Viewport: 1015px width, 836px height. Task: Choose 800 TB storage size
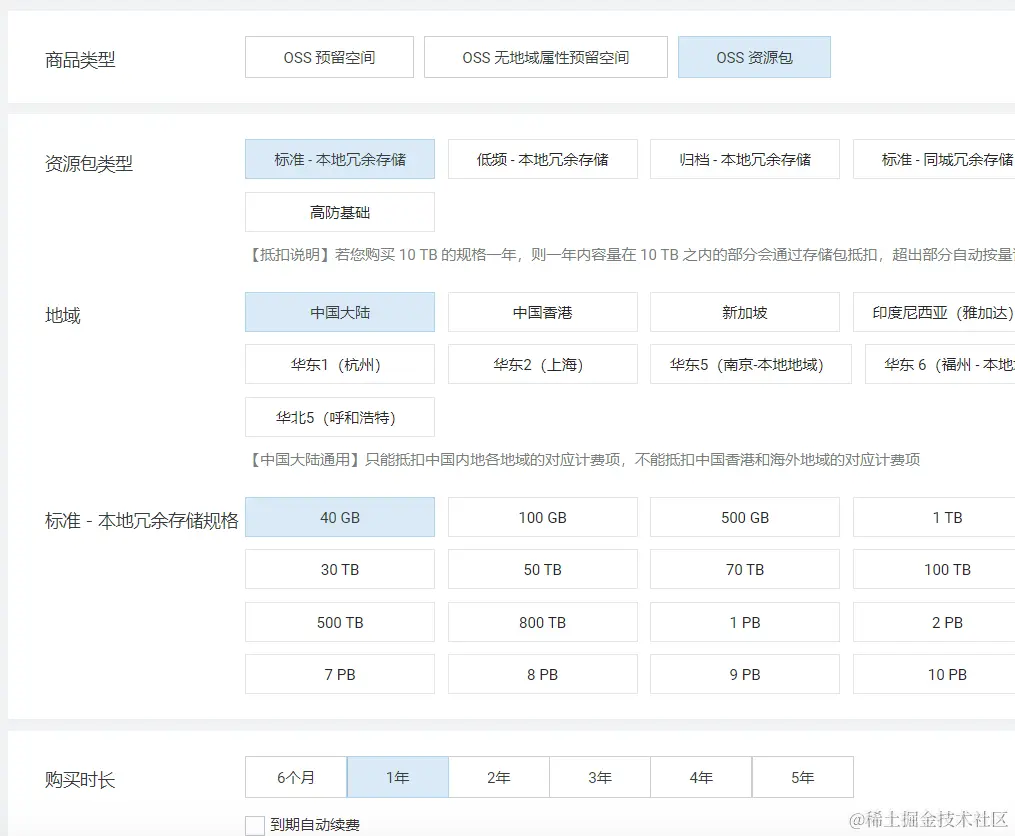pyautogui.click(x=542, y=622)
